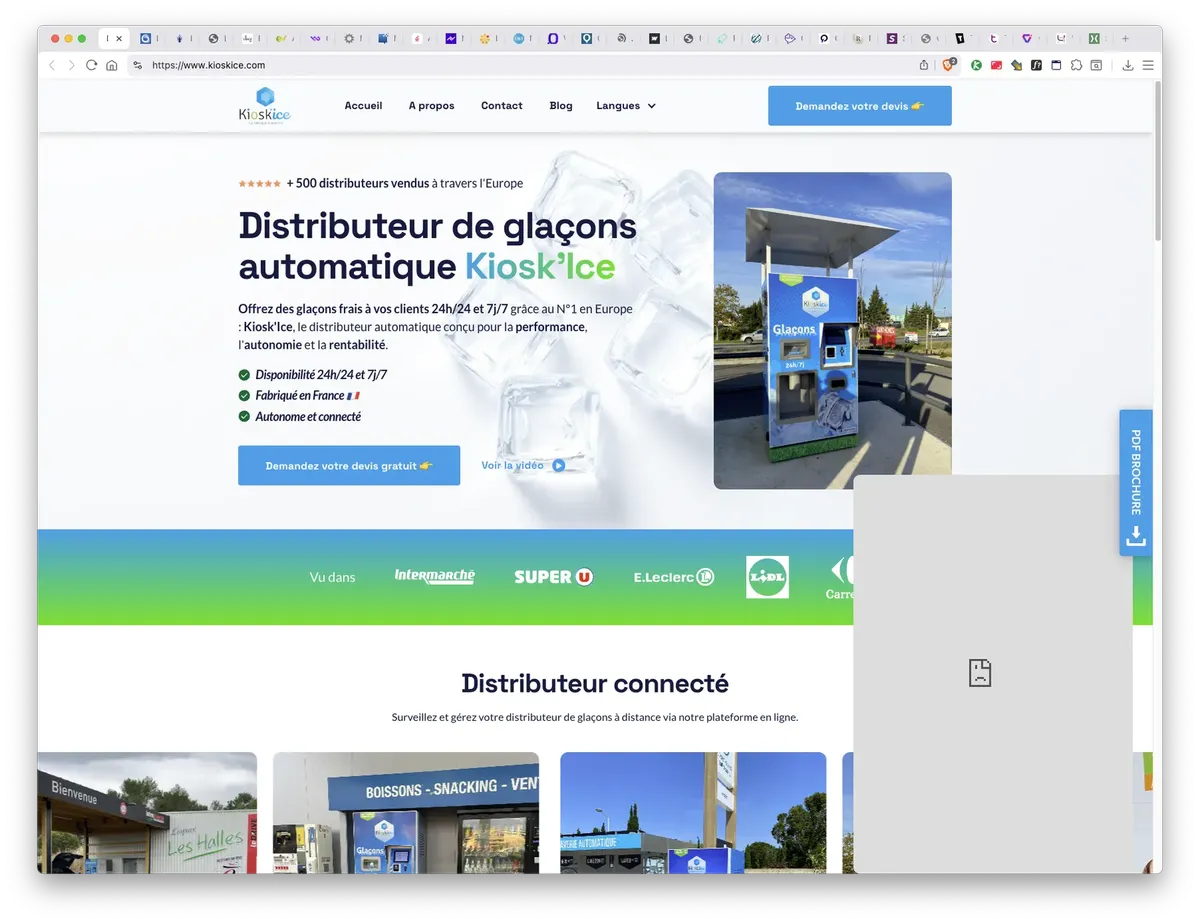This screenshot has width=1200, height=923.
Task: Expand the Langues dropdown
Action: [626, 106]
